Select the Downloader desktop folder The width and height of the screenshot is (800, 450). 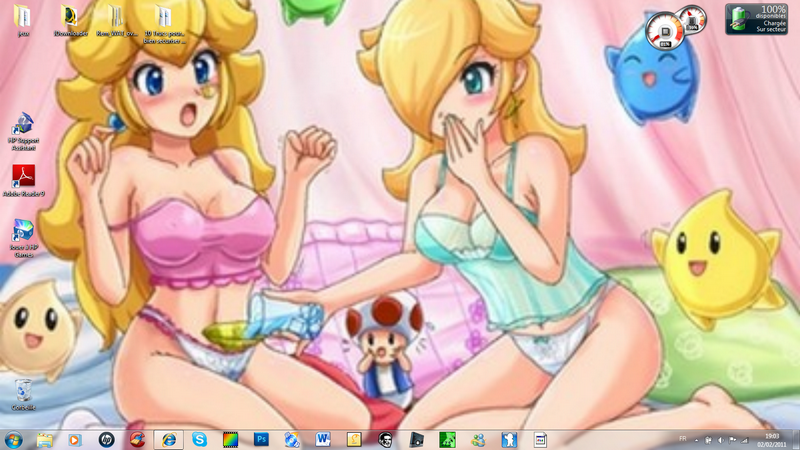coord(71,21)
